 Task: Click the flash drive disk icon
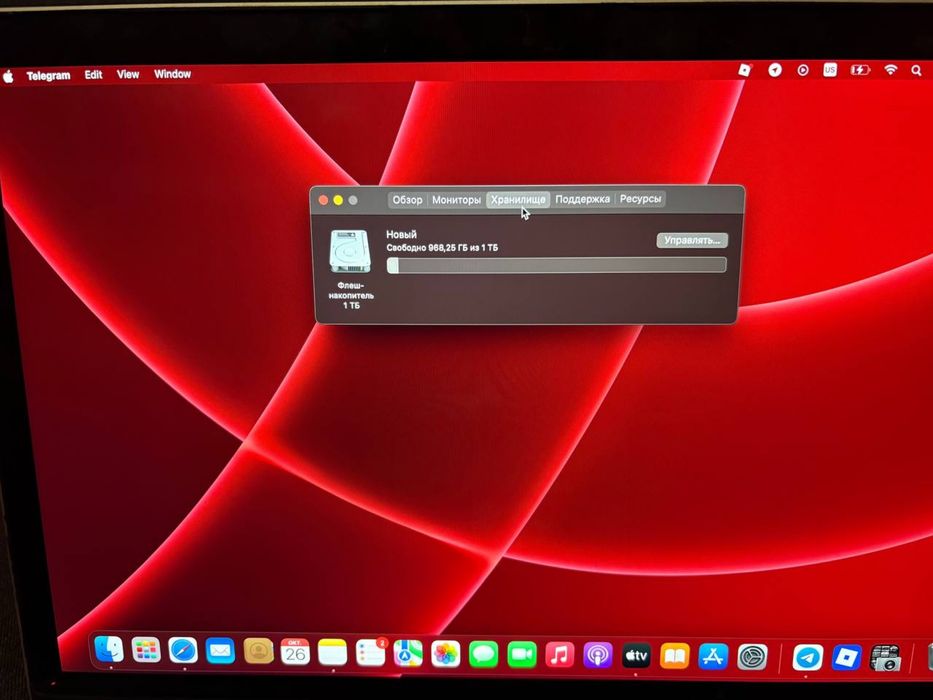[x=350, y=252]
